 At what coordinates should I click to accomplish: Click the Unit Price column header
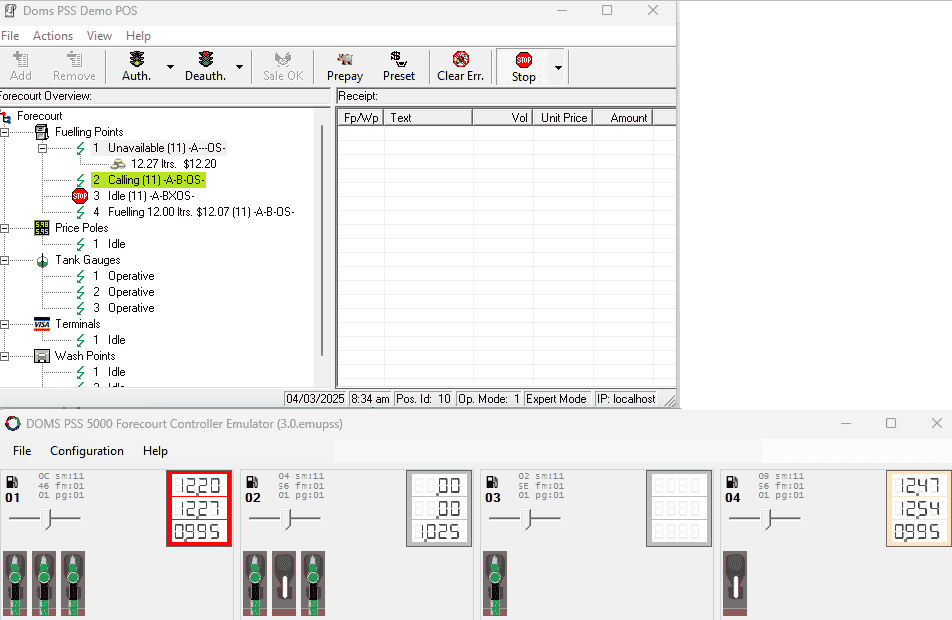563,118
